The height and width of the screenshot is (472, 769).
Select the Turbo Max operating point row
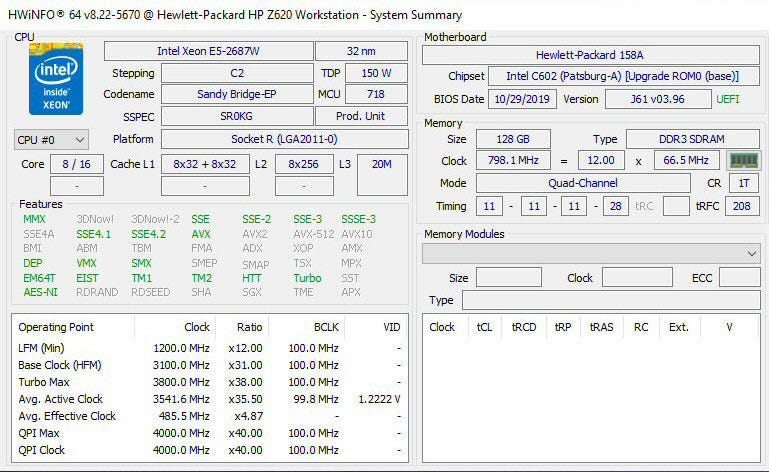tap(210, 382)
